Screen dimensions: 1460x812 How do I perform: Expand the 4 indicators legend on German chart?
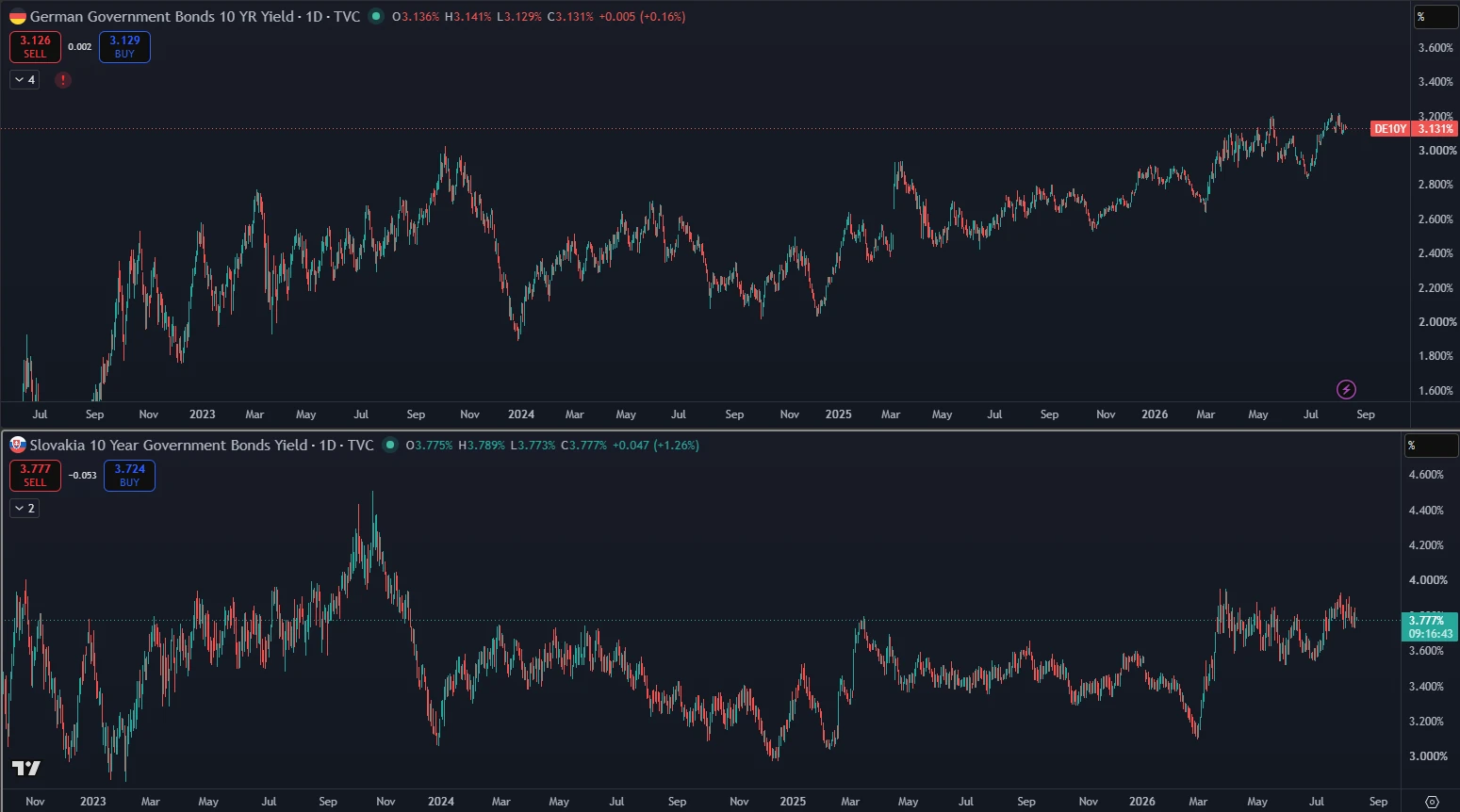(x=25, y=80)
